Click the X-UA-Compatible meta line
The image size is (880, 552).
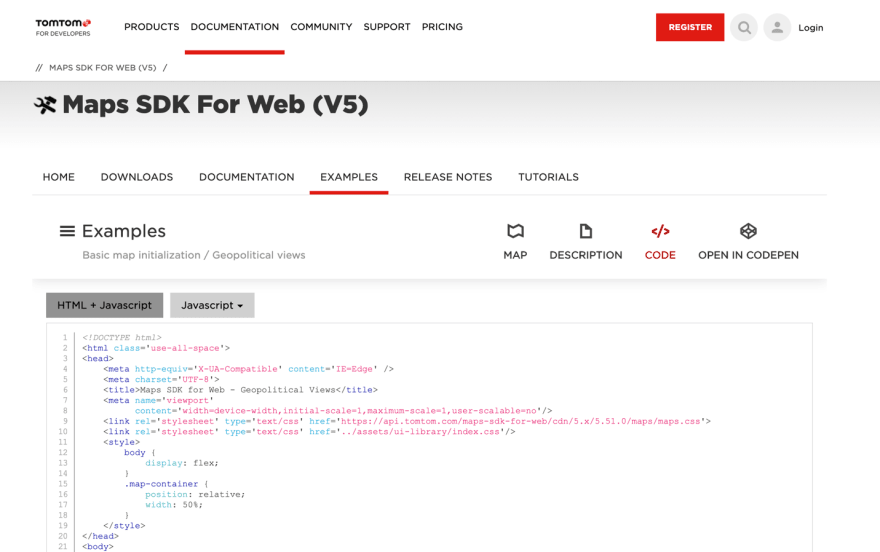tap(249, 369)
